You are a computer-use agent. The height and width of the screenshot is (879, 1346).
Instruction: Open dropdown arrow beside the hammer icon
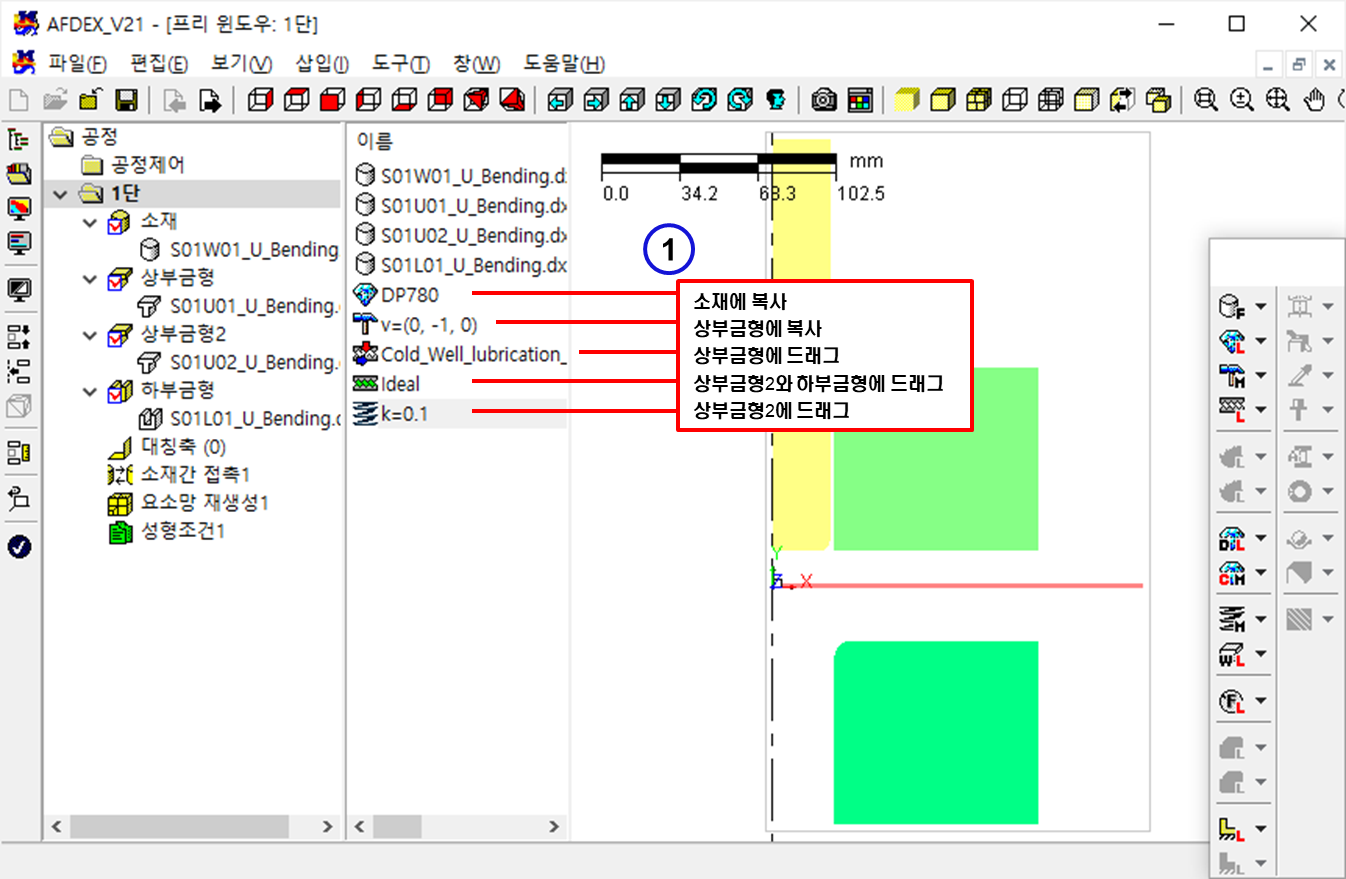tap(1260, 375)
